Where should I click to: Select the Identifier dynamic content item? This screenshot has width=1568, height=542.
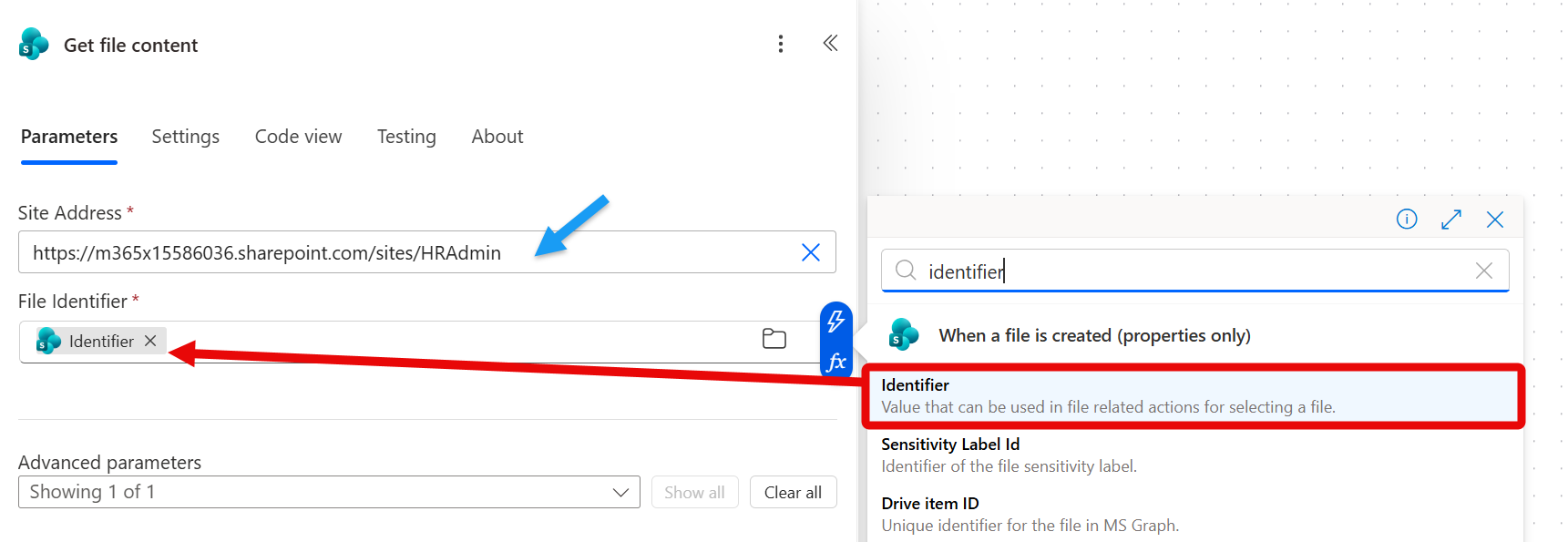coord(1193,396)
